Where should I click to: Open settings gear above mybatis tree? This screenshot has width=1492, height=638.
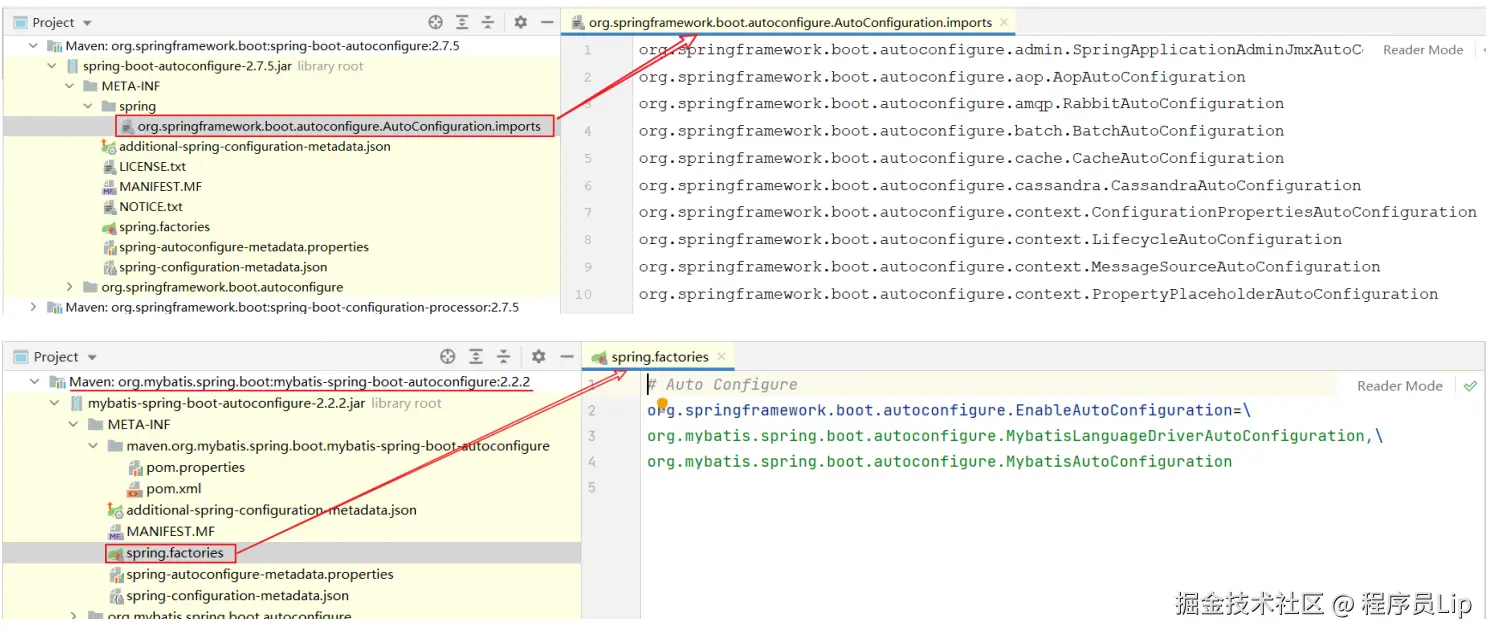coord(539,356)
